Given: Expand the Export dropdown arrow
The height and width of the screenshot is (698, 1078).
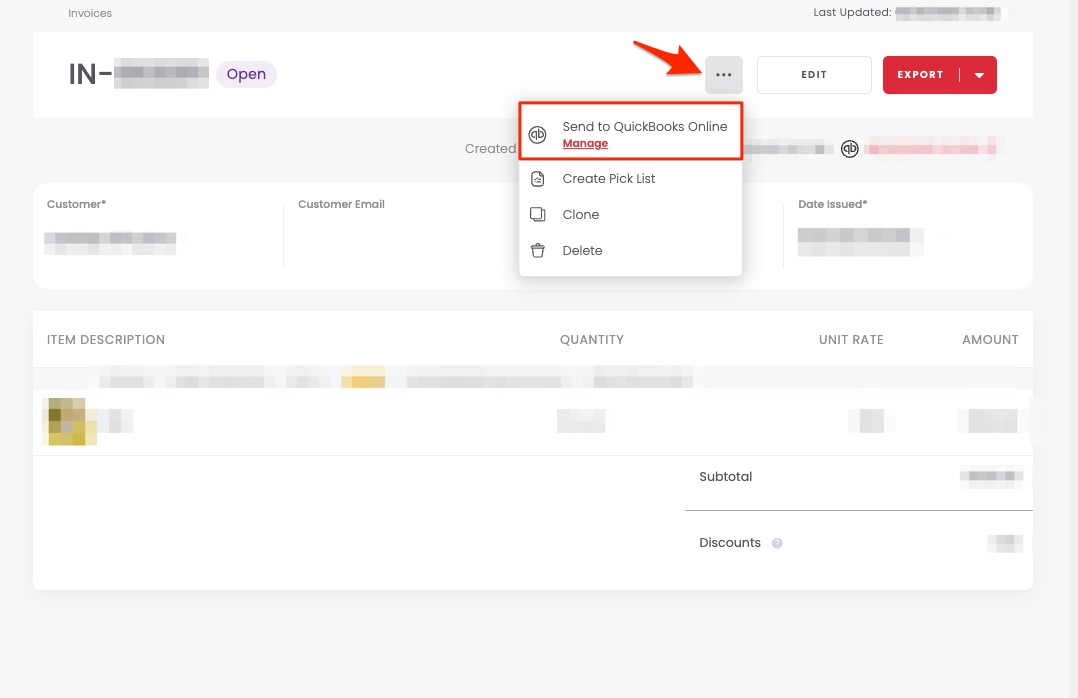Looking at the screenshot, I should point(979,75).
